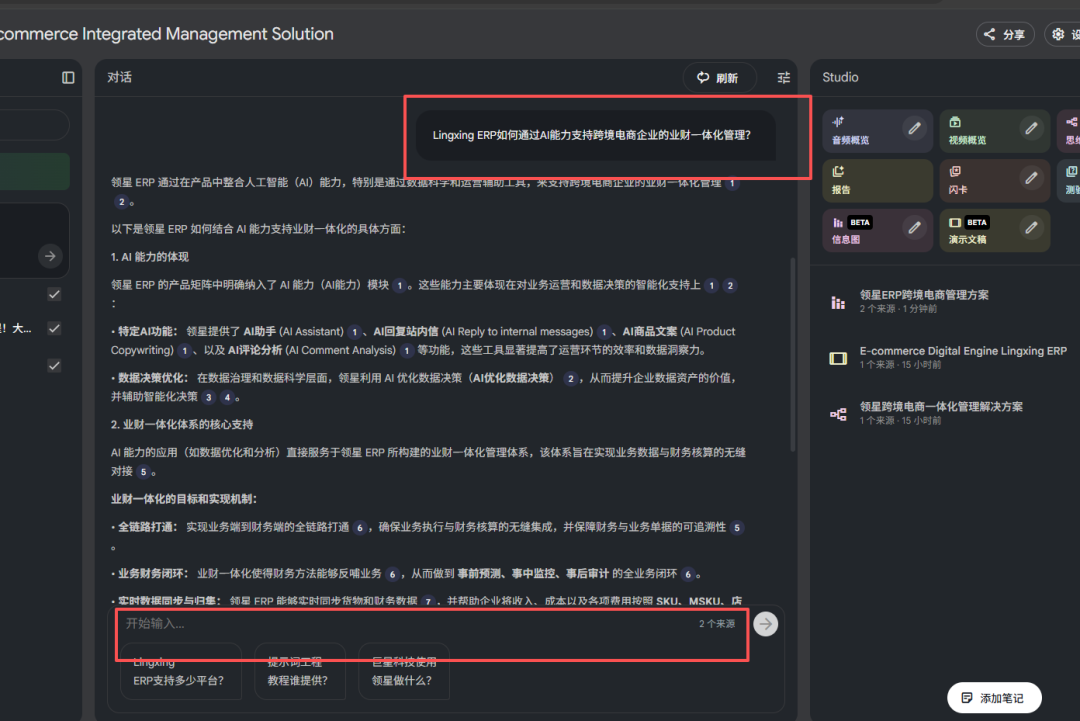The width and height of the screenshot is (1080, 721).
Task: Open citation 6 after 反哺业务
Action: tap(392, 574)
